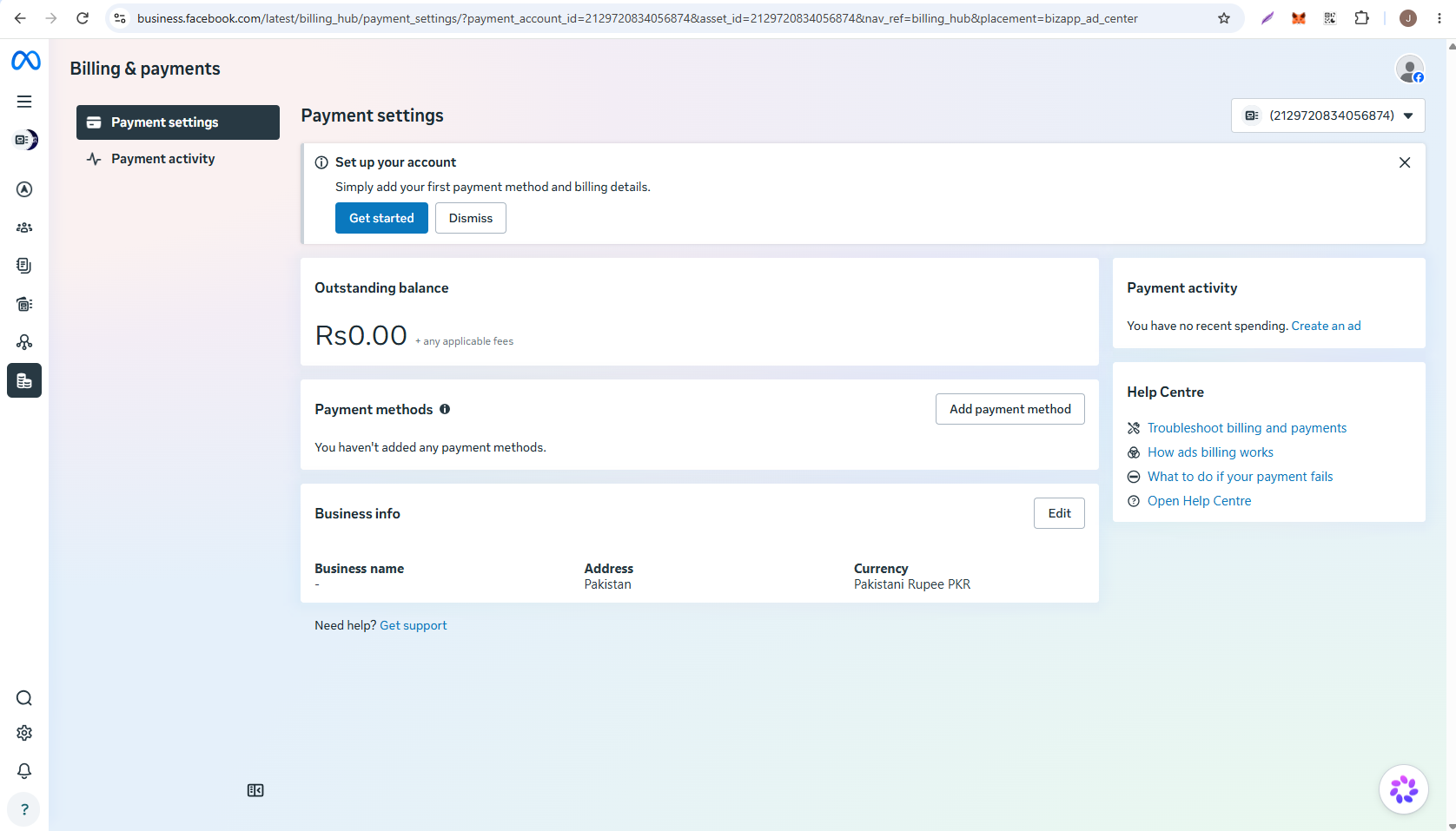Click the documents icon in left sidebar
This screenshot has width=1456, height=831.
pyautogui.click(x=24, y=266)
